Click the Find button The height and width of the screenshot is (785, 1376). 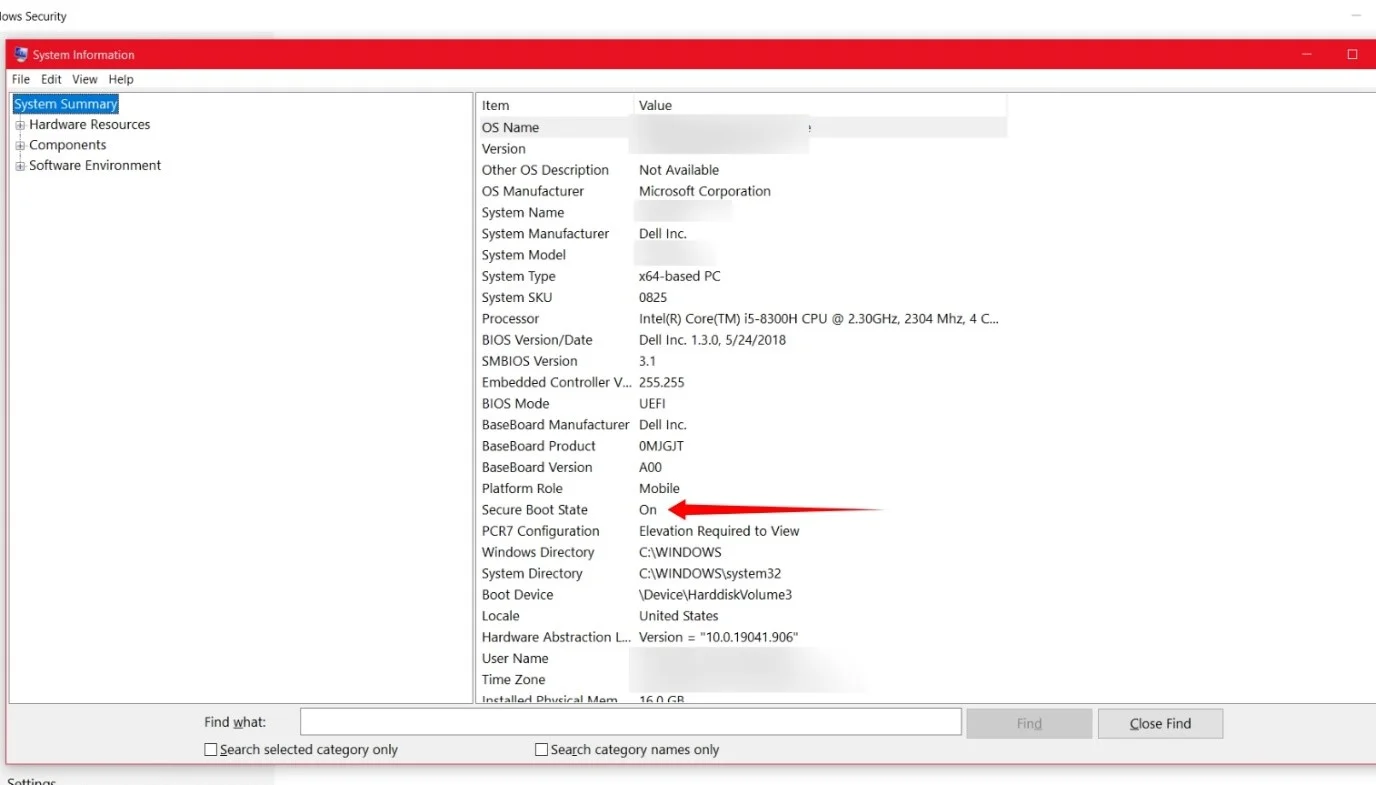pyautogui.click(x=1029, y=723)
